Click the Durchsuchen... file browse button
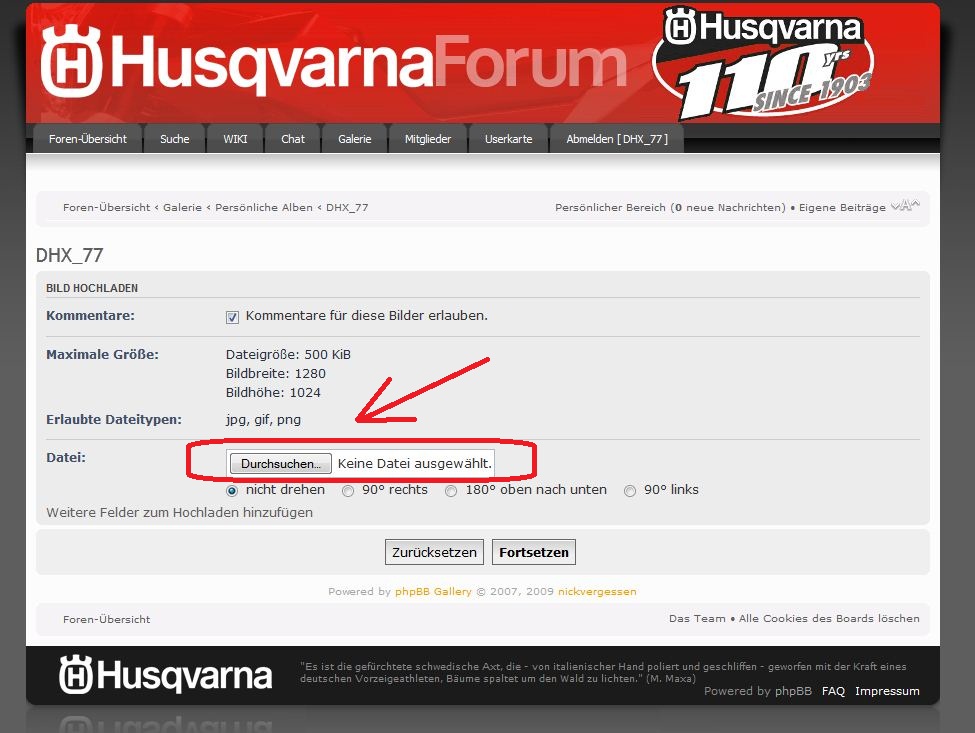This screenshot has height=733, width=975. (x=280, y=463)
